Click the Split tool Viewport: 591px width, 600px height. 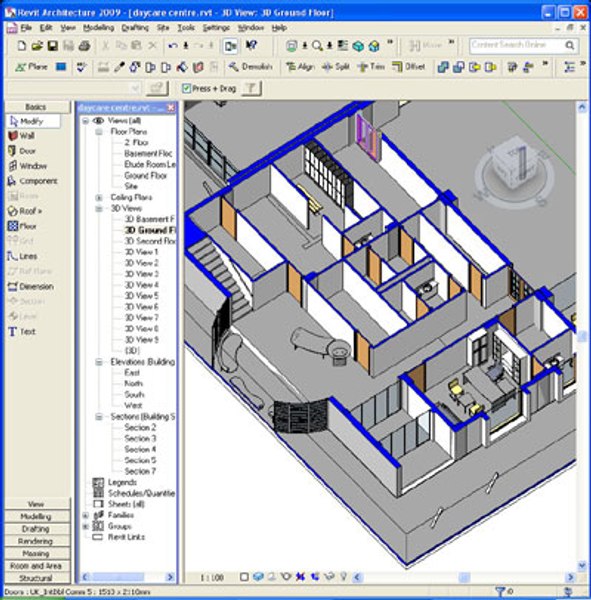click(336, 67)
